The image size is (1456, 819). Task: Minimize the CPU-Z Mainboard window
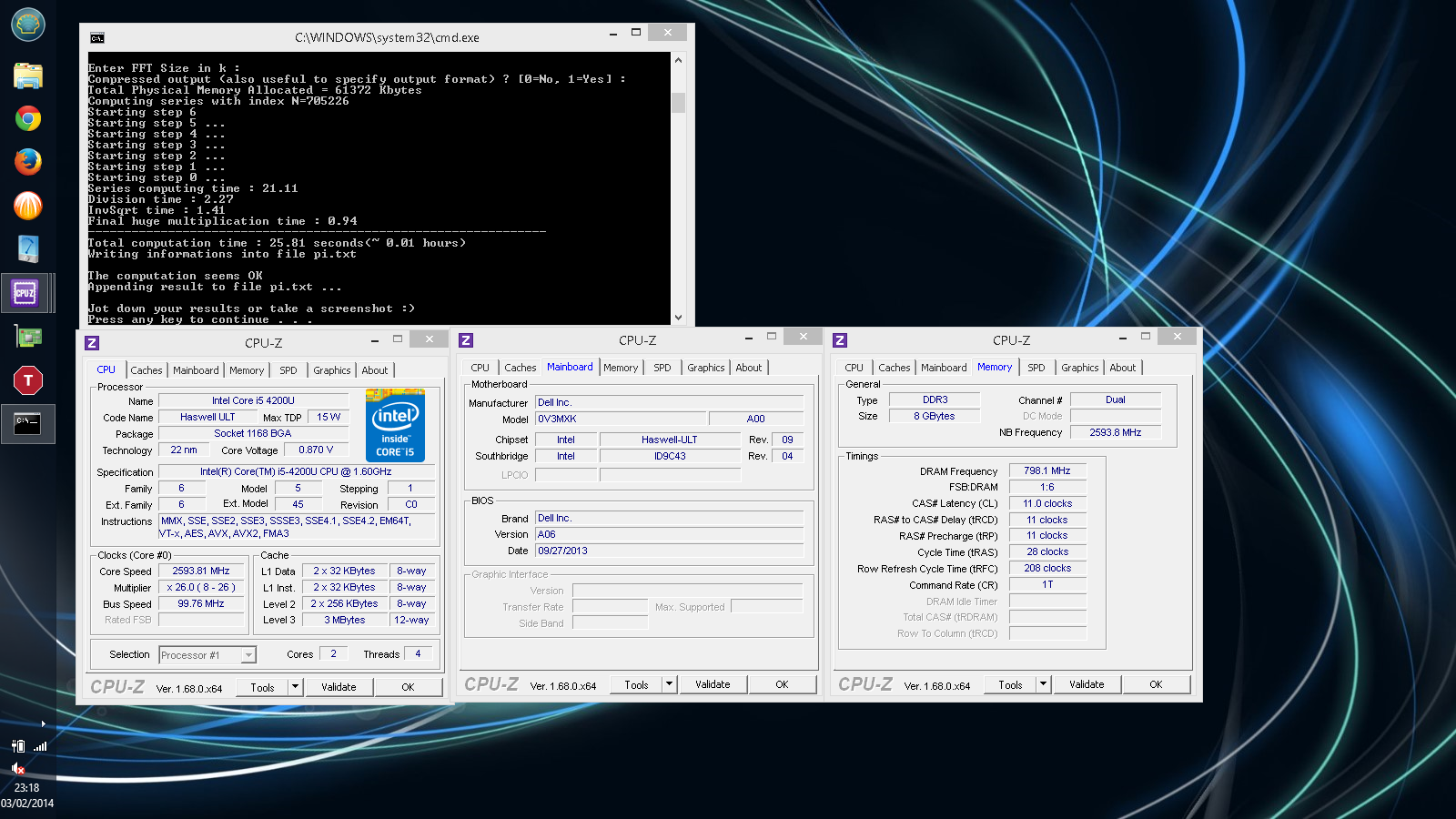(x=749, y=337)
